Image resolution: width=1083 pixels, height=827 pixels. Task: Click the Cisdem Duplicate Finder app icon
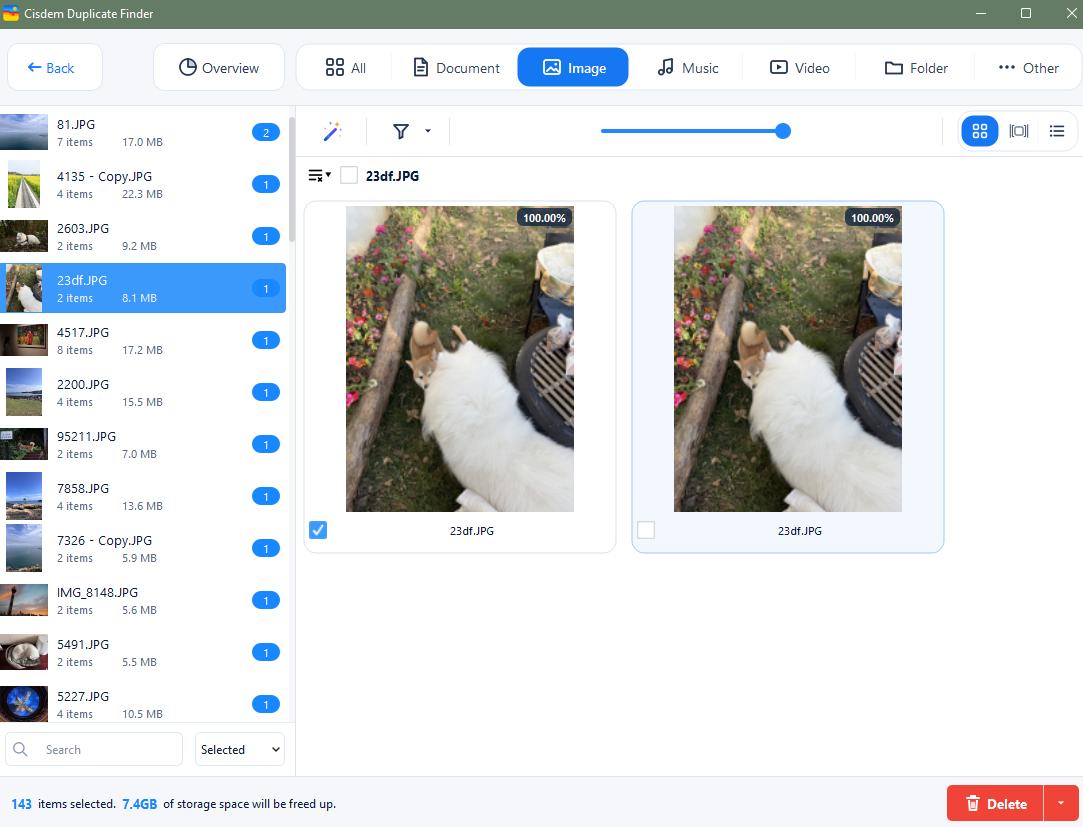(x=10, y=13)
